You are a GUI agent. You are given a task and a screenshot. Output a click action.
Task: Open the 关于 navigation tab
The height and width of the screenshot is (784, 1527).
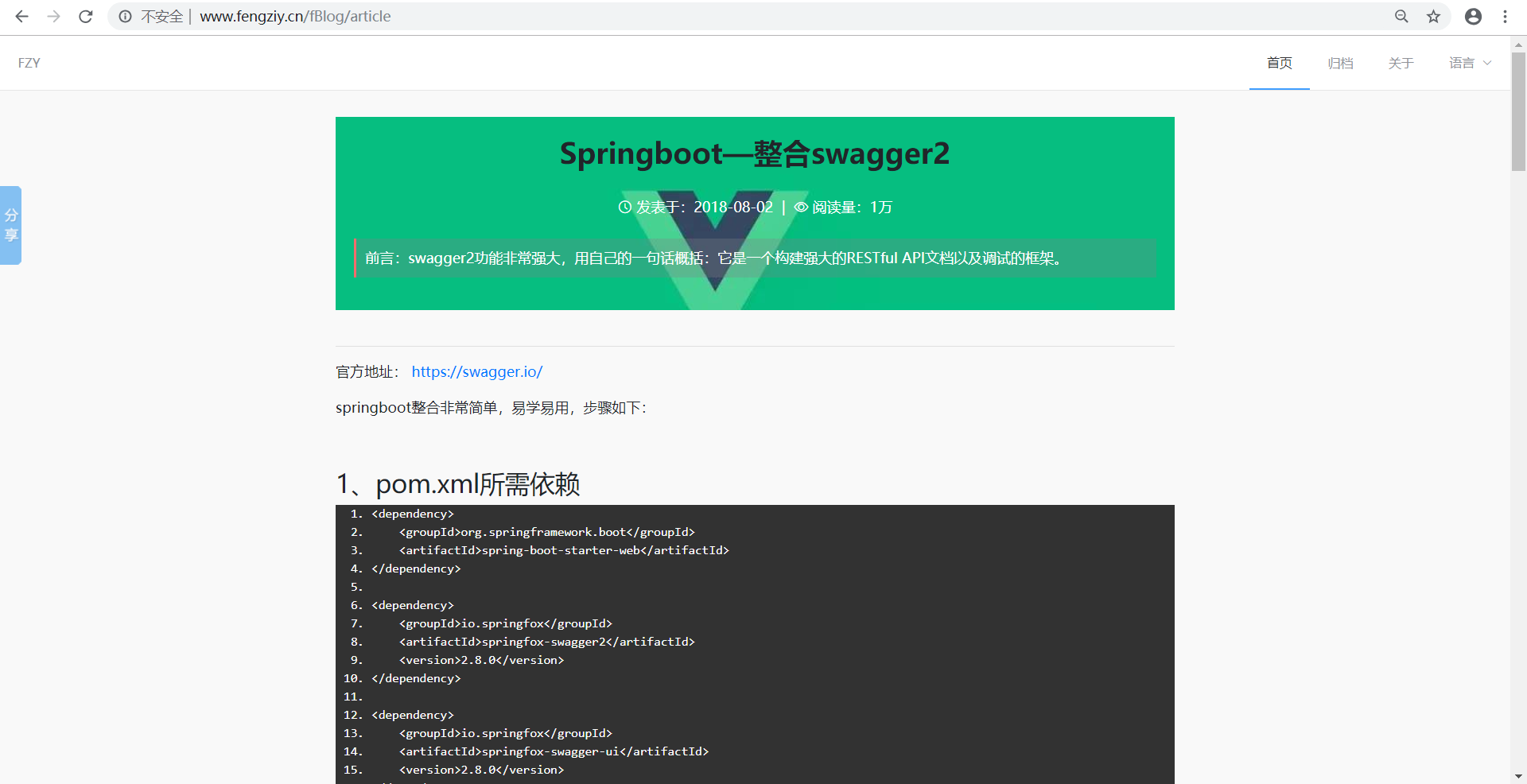pyautogui.click(x=1401, y=63)
